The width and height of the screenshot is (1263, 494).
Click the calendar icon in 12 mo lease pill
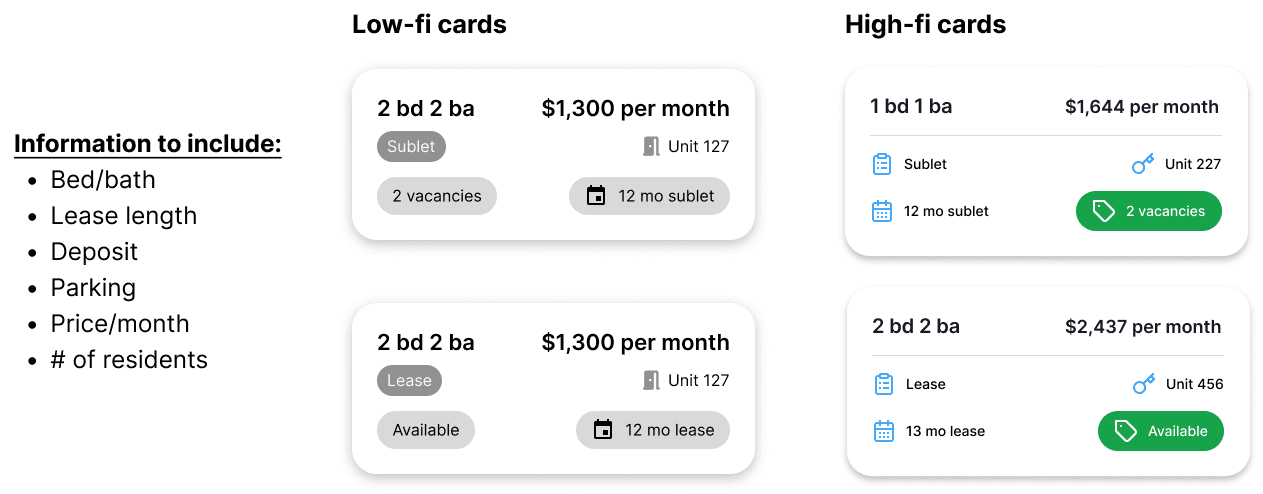click(602, 430)
